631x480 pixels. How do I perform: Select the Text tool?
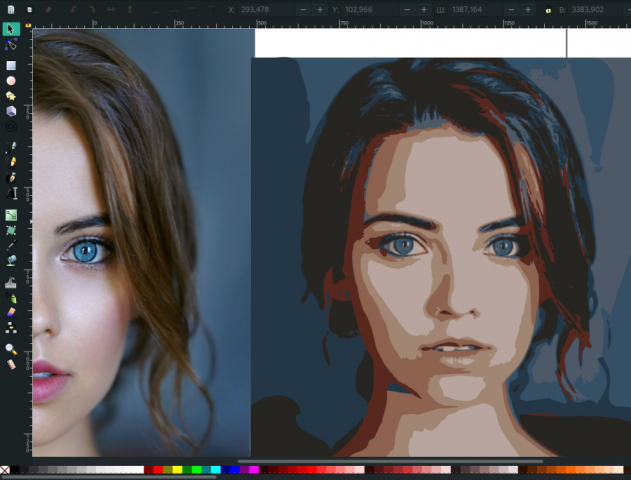tap(11, 194)
